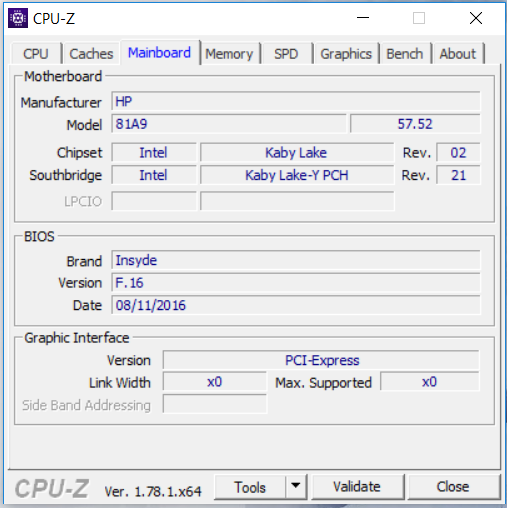Click the Chipset Rev. value 02
The image size is (507, 508).
(x=458, y=153)
